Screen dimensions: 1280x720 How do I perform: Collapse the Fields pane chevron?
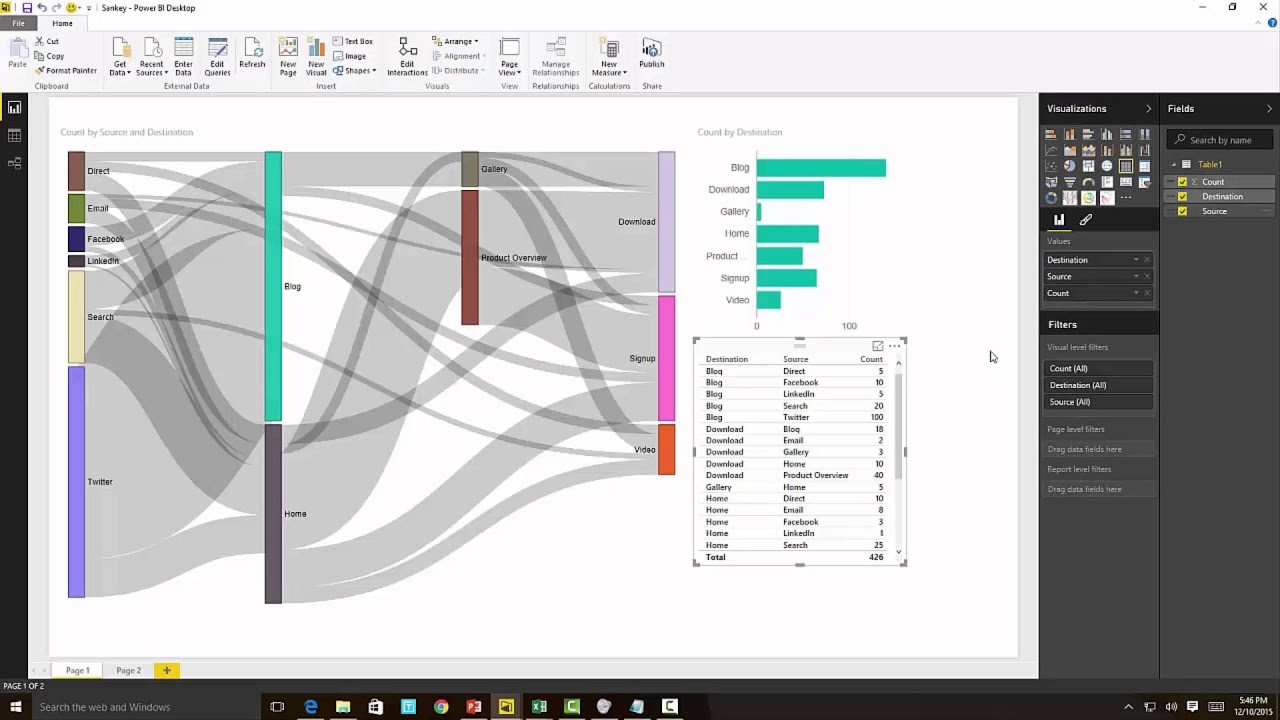1269,108
